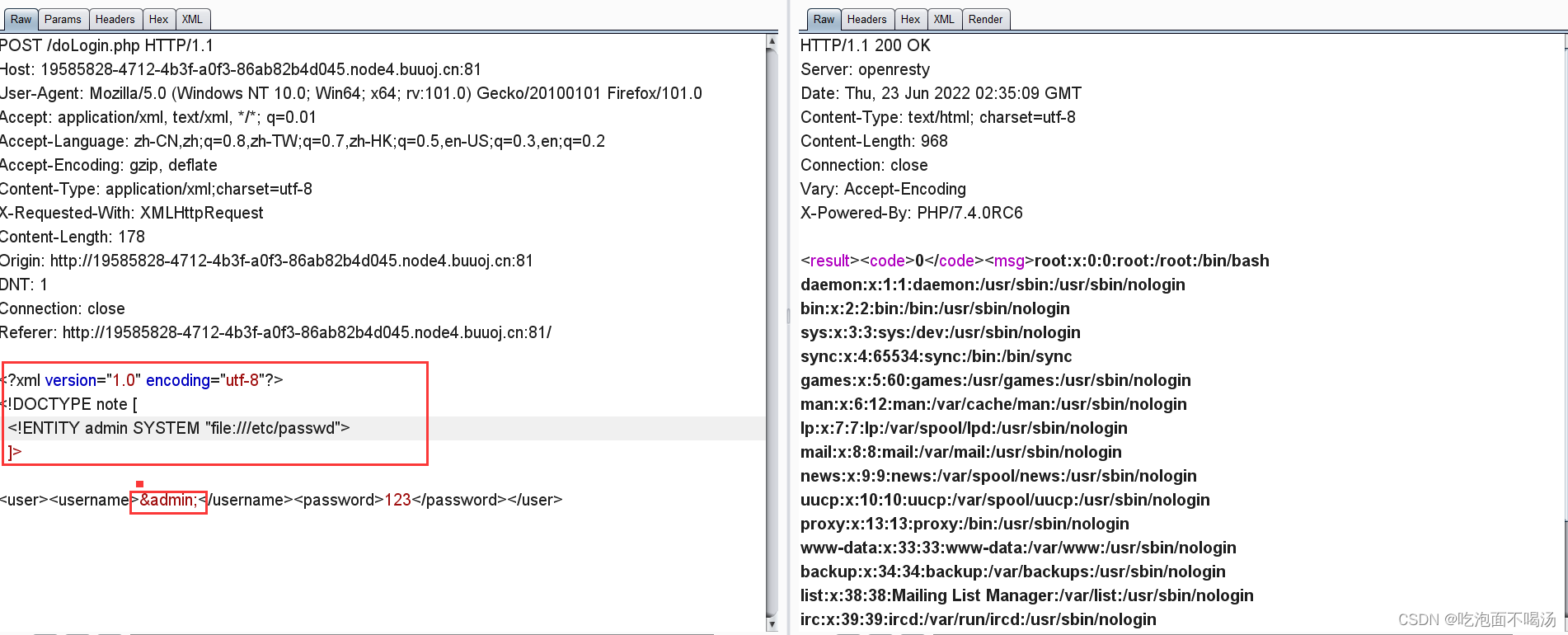The height and width of the screenshot is (635, 1568).
Task: Click the DNT: 1 header line
Action: coord(23,285)
